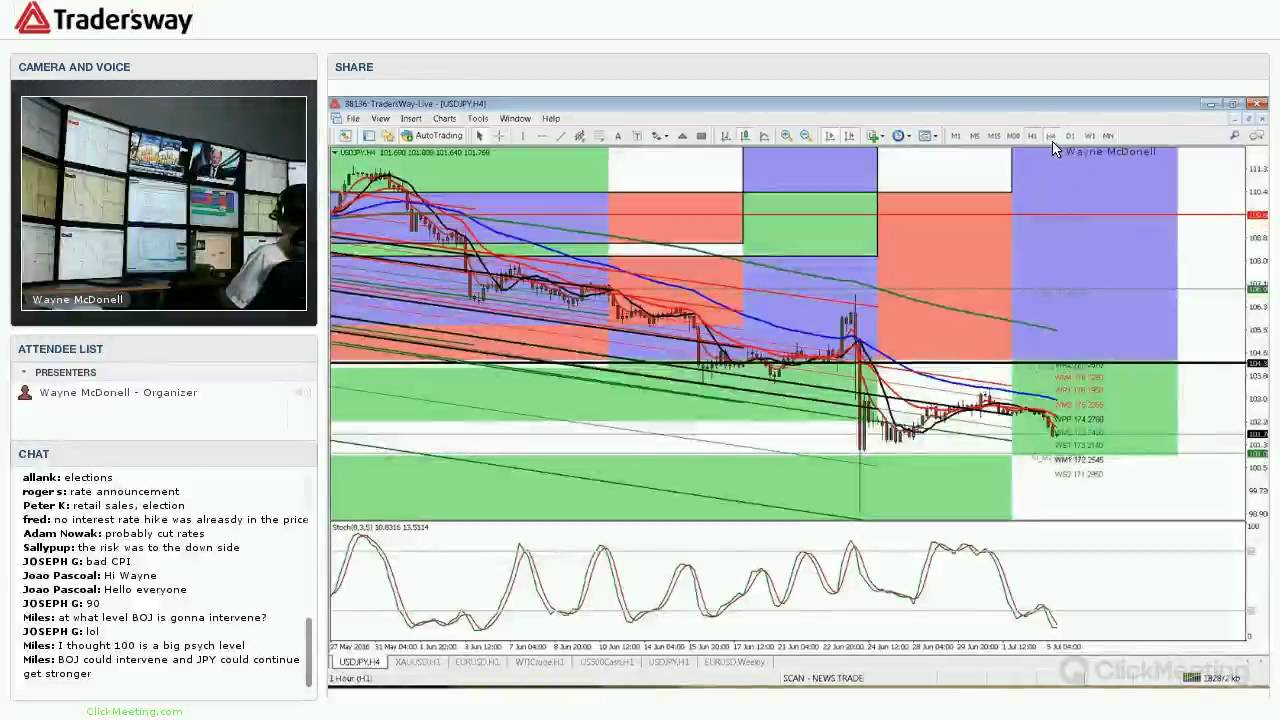Click the zoom in magnifier icon
The height and width of the screenshot is (720, 1280).
tap(787, 136)
